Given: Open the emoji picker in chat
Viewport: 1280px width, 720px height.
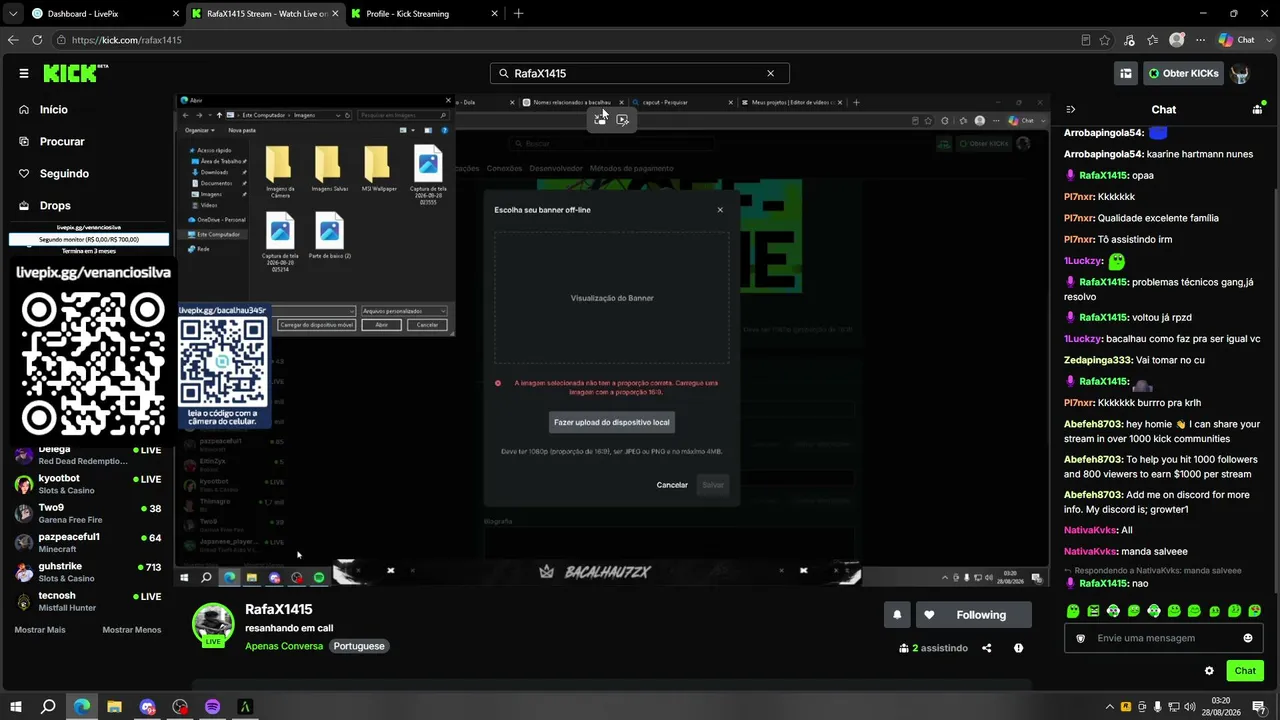Looking at the screenshot, I should [1248, 638].
